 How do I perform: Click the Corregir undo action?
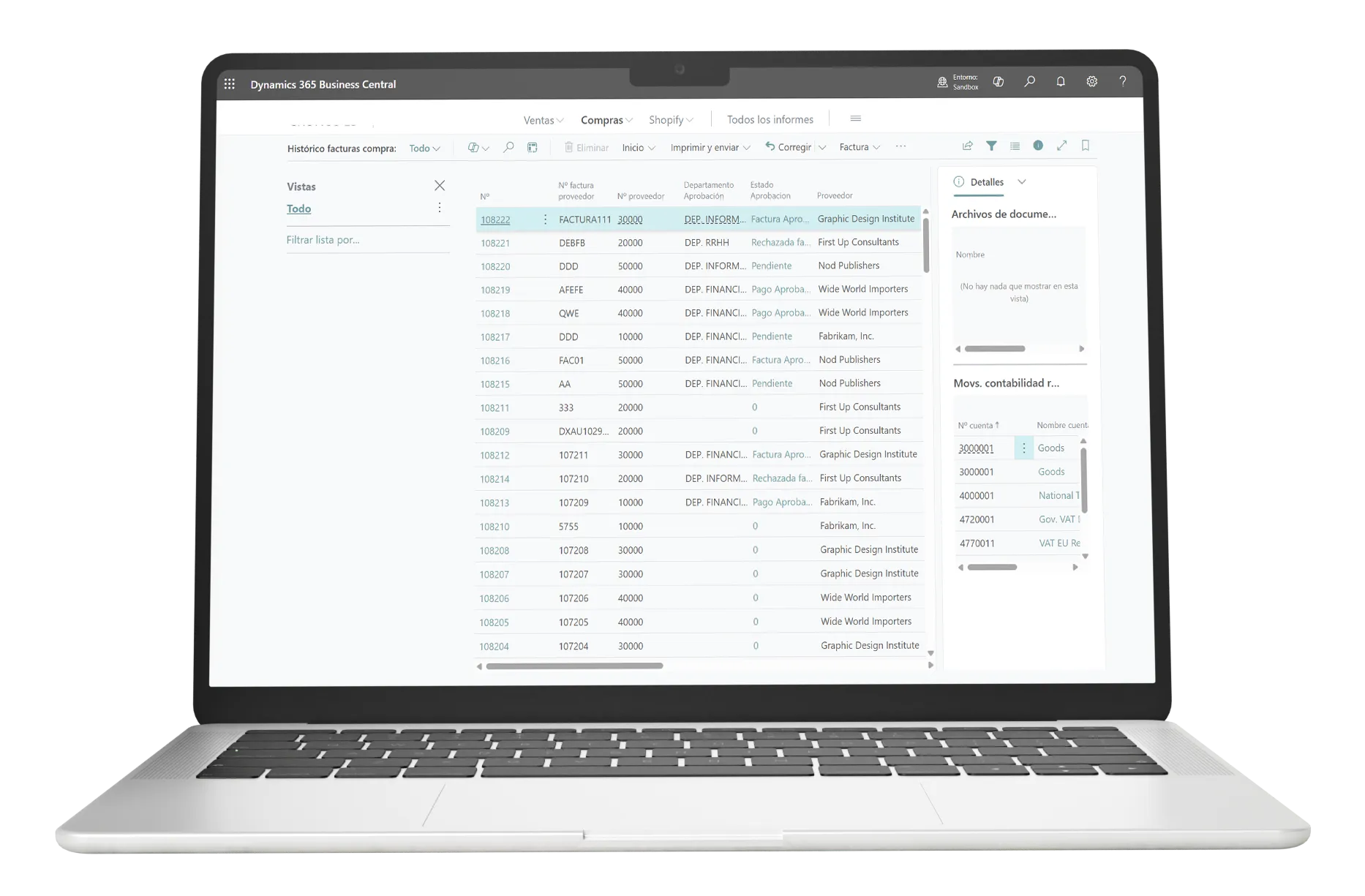(x=789, y=147)
